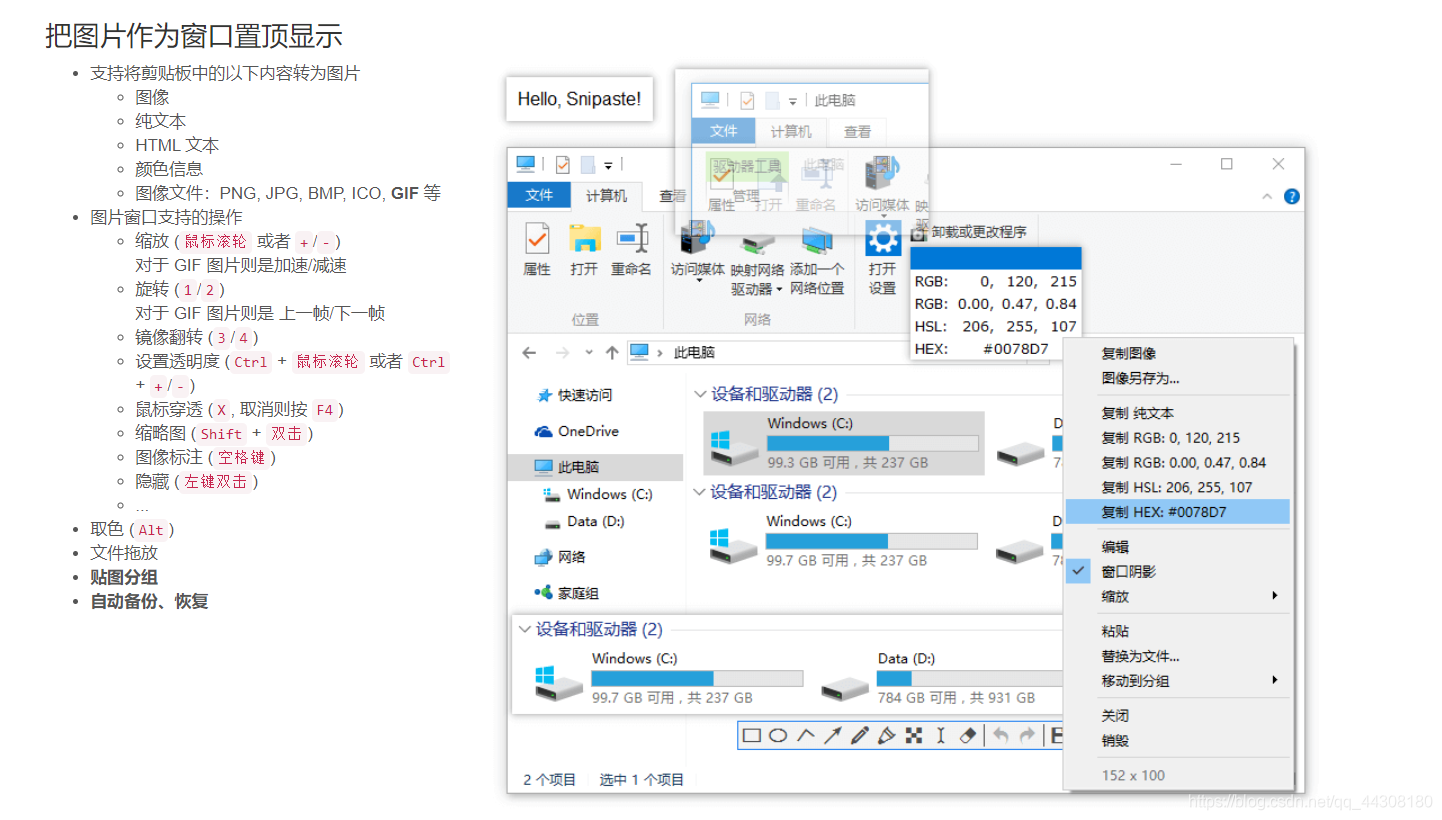This screenshot has width=1442, height=820.
Task: Select the eraser annotation tool
Action: (x=967, y=736)
